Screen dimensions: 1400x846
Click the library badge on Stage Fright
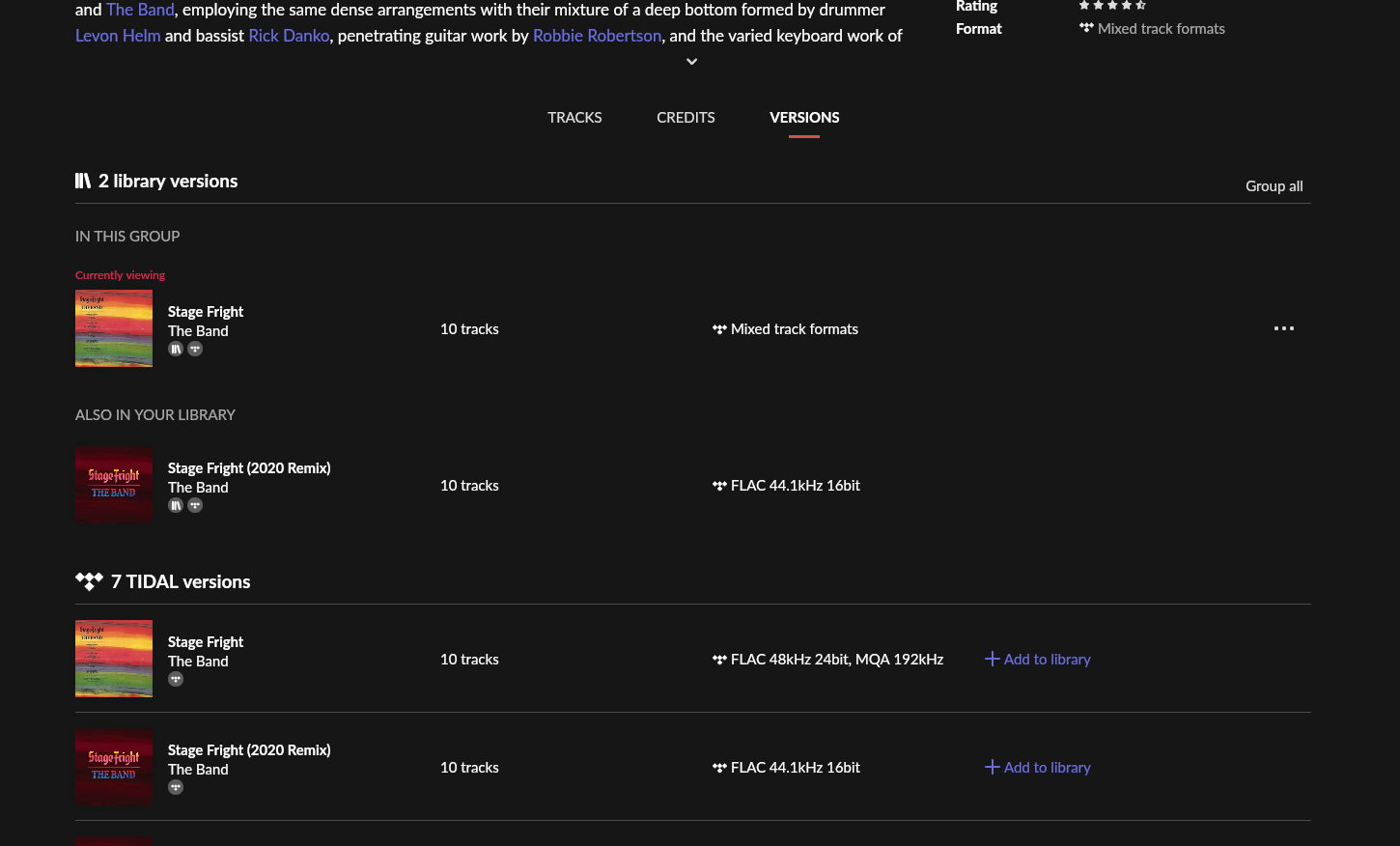(176, 349)
